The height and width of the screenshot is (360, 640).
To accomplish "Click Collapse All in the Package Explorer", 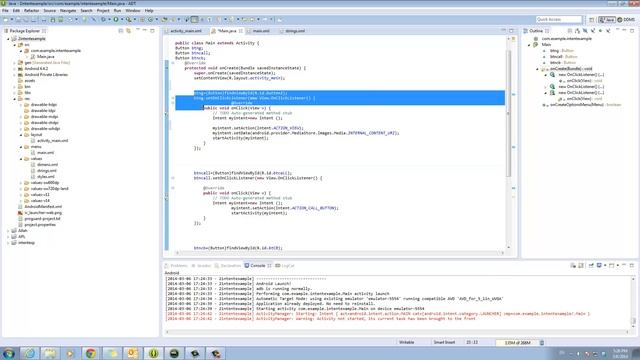I will 121,31.
